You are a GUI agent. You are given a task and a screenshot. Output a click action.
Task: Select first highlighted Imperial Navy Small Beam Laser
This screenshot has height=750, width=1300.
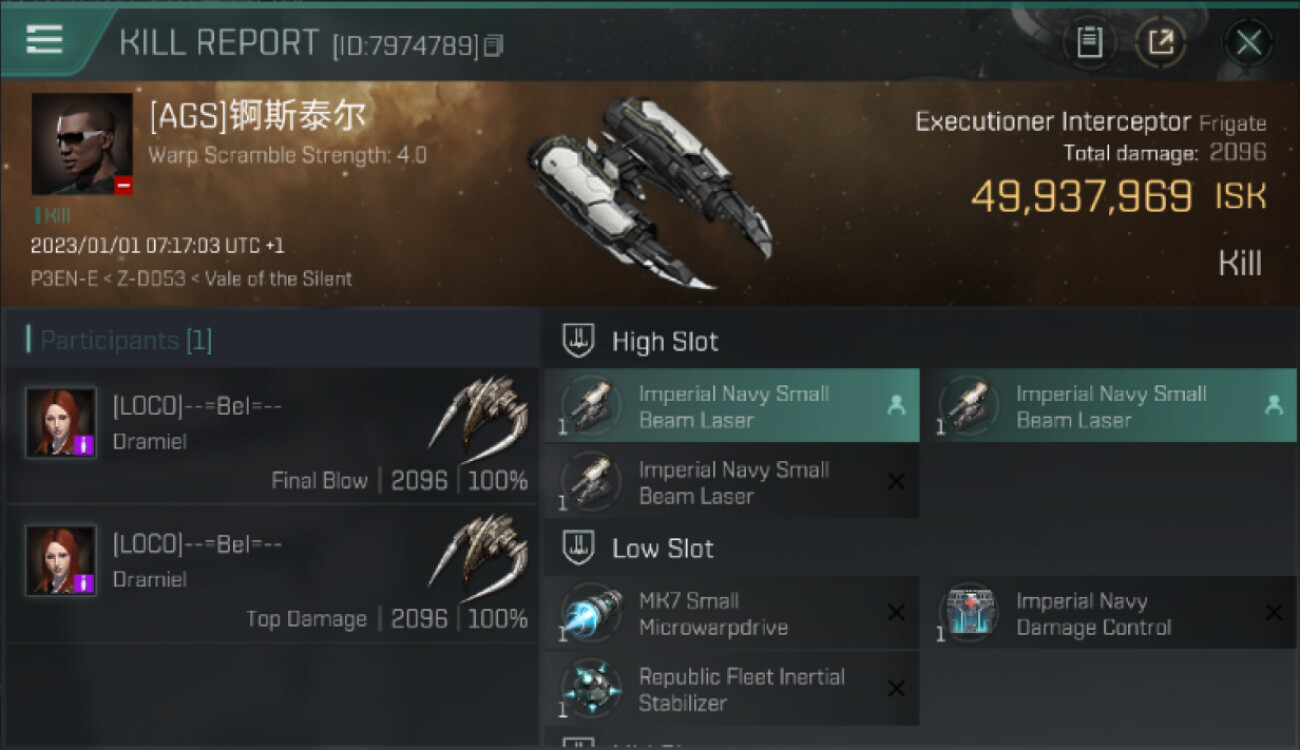732,406
